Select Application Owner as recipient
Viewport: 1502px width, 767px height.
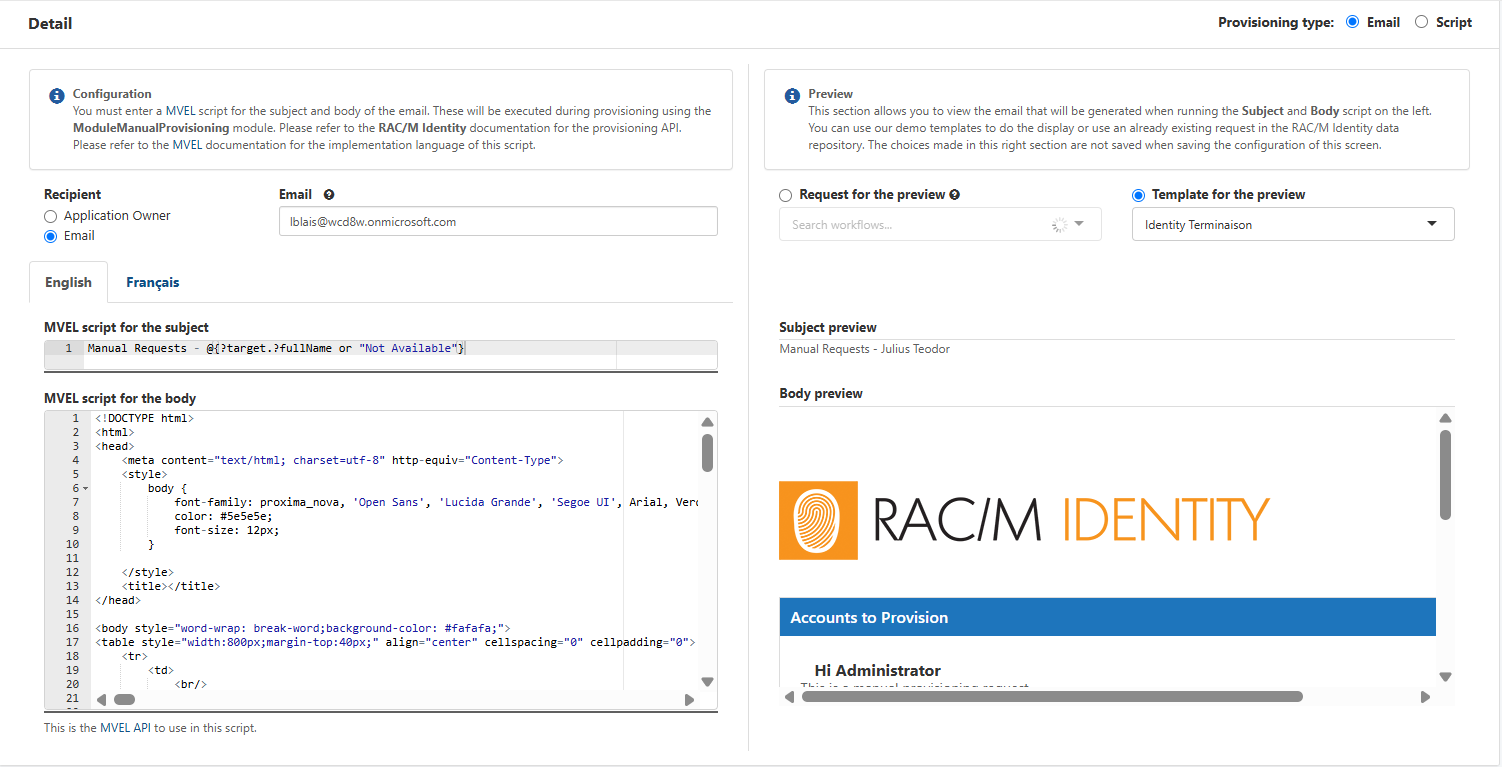tap(51, 216)
